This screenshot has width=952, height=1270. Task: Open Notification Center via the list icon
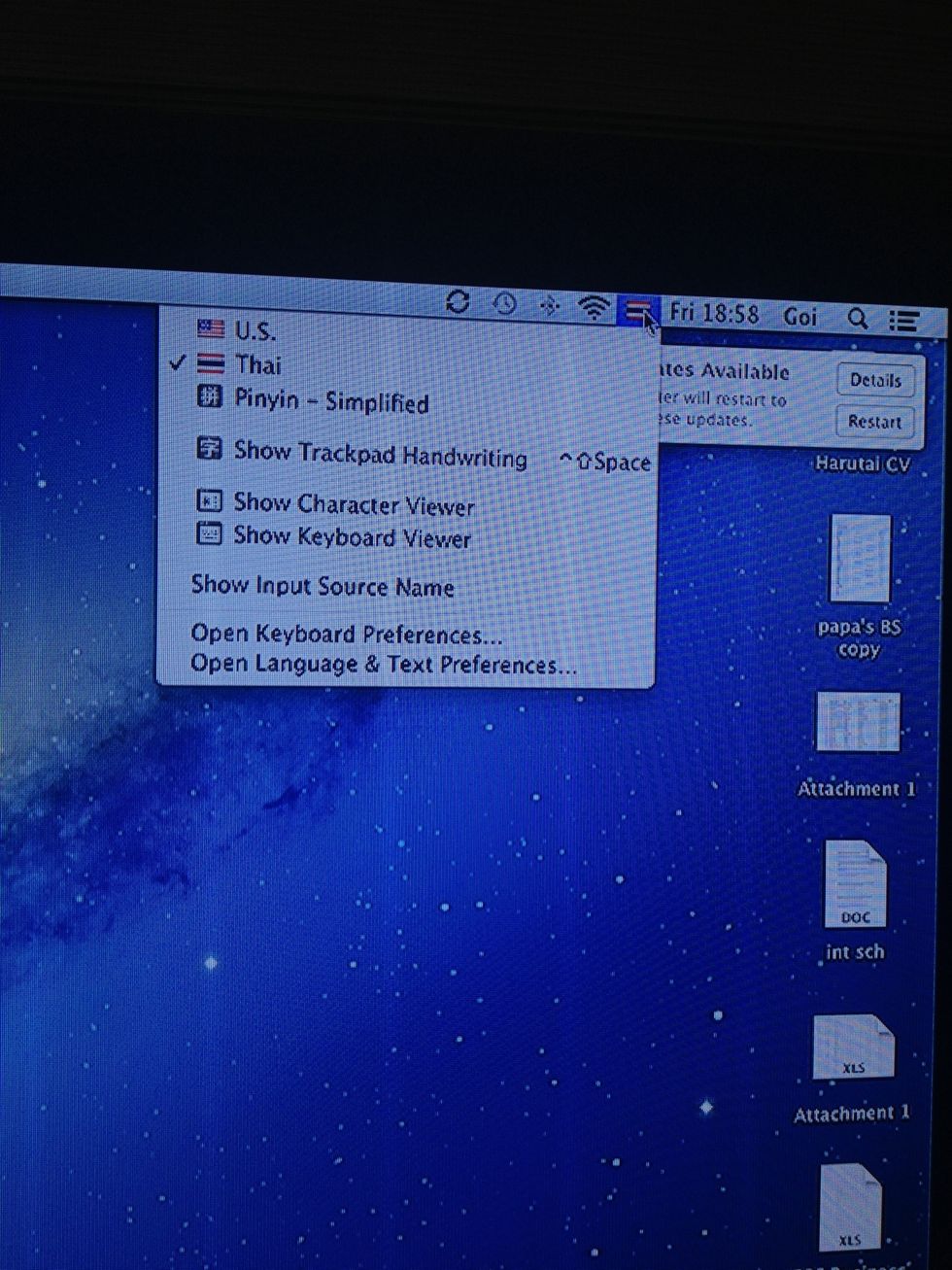pyautogui.click(x=904, y=318)
